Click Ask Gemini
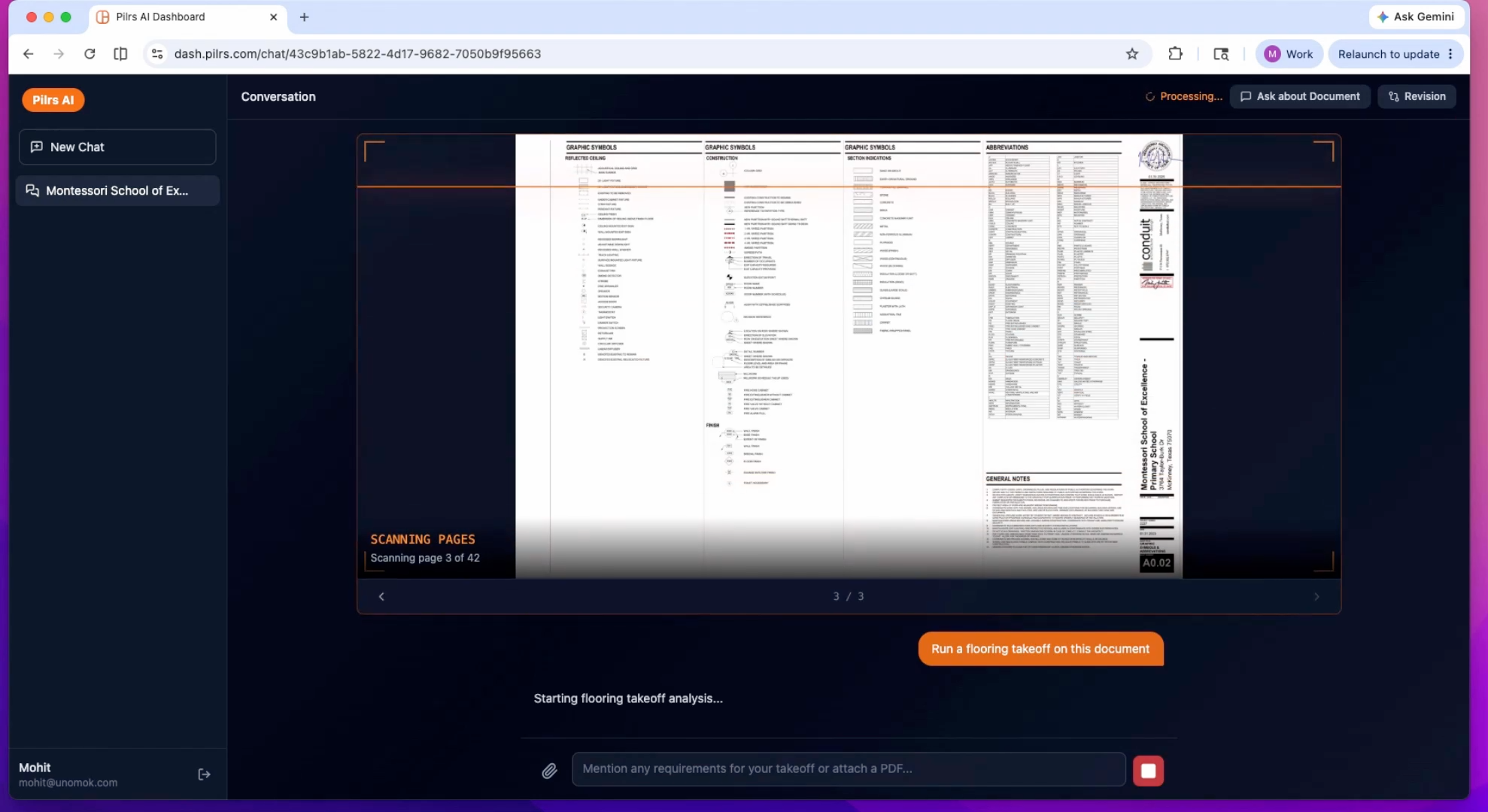This screenshot has height=812, width=1488. (x=1415, y=17)
